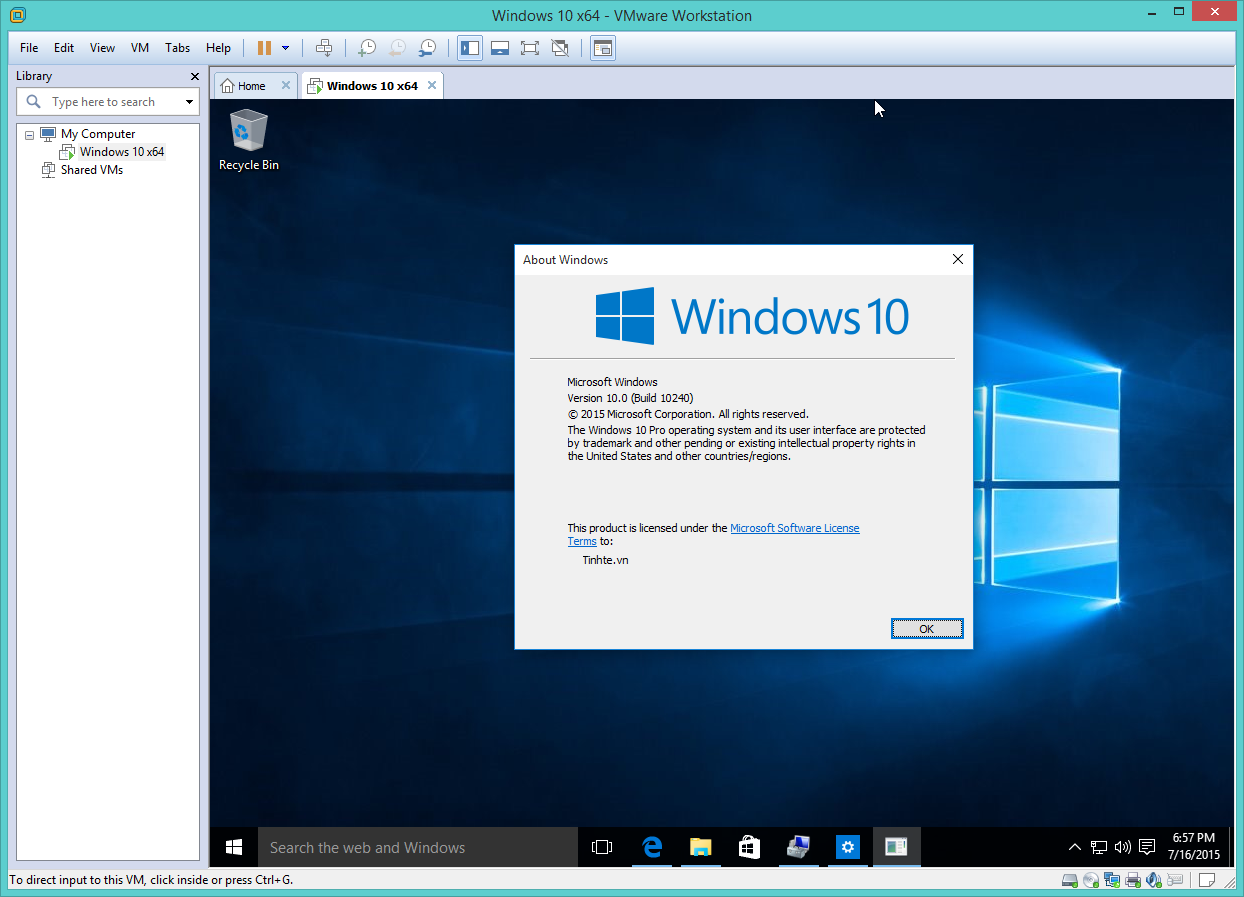The image size is (1244, 897).
Task: Open the VM menu
Action: [x=140, y=48]
